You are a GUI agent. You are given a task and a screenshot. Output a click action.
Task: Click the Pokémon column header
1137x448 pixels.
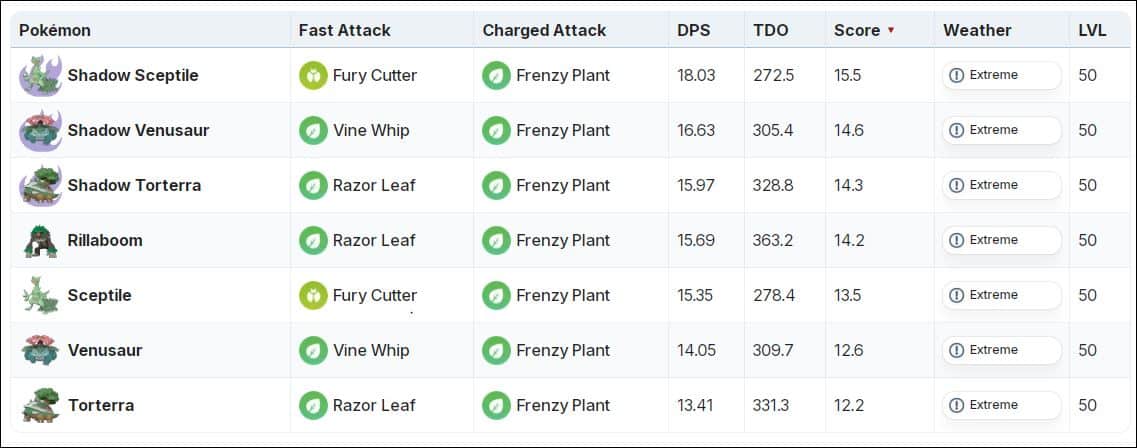point(55,31)
